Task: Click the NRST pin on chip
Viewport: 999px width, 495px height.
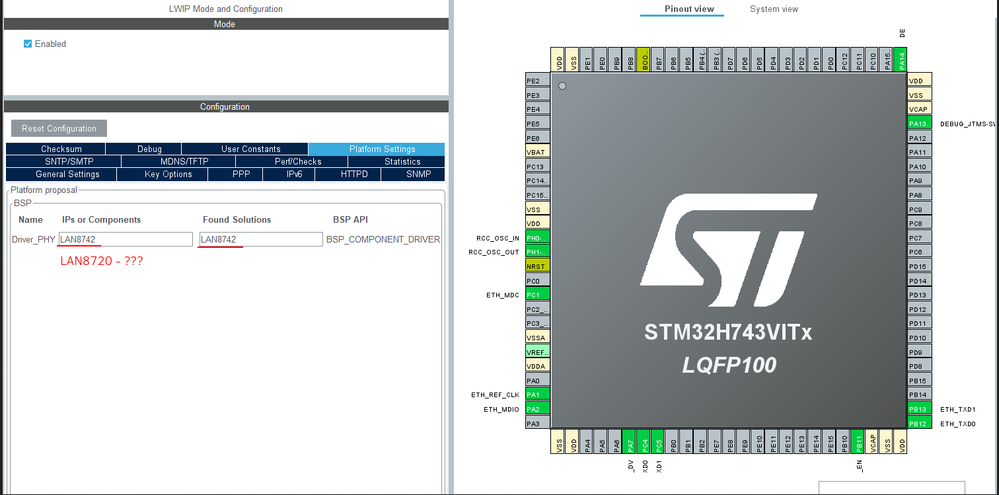Action: (x=537, y=266)
